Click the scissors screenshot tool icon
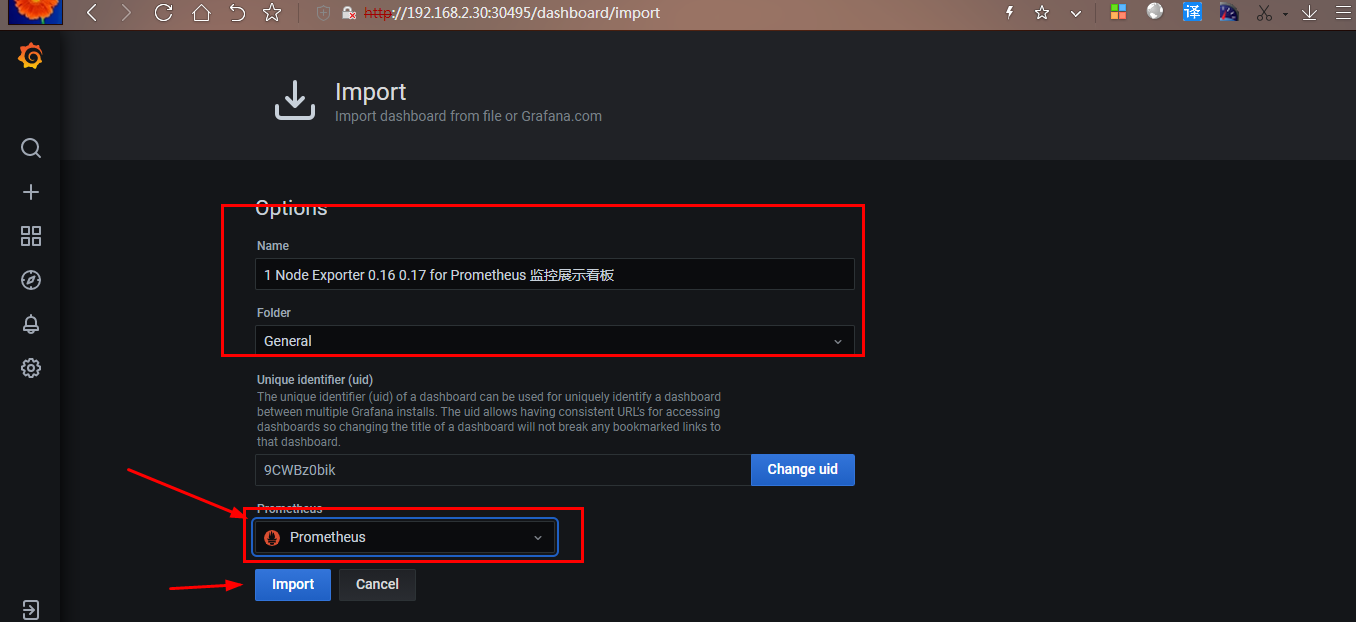Viewport: 1356px width, 622px height. 1264,13
